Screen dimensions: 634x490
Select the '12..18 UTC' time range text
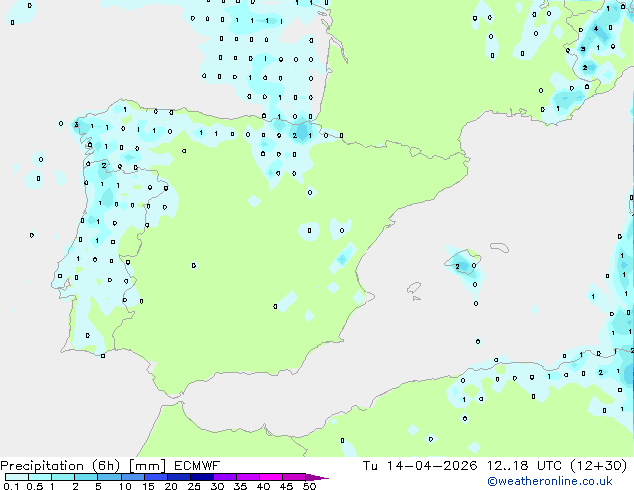coord(524,466)
